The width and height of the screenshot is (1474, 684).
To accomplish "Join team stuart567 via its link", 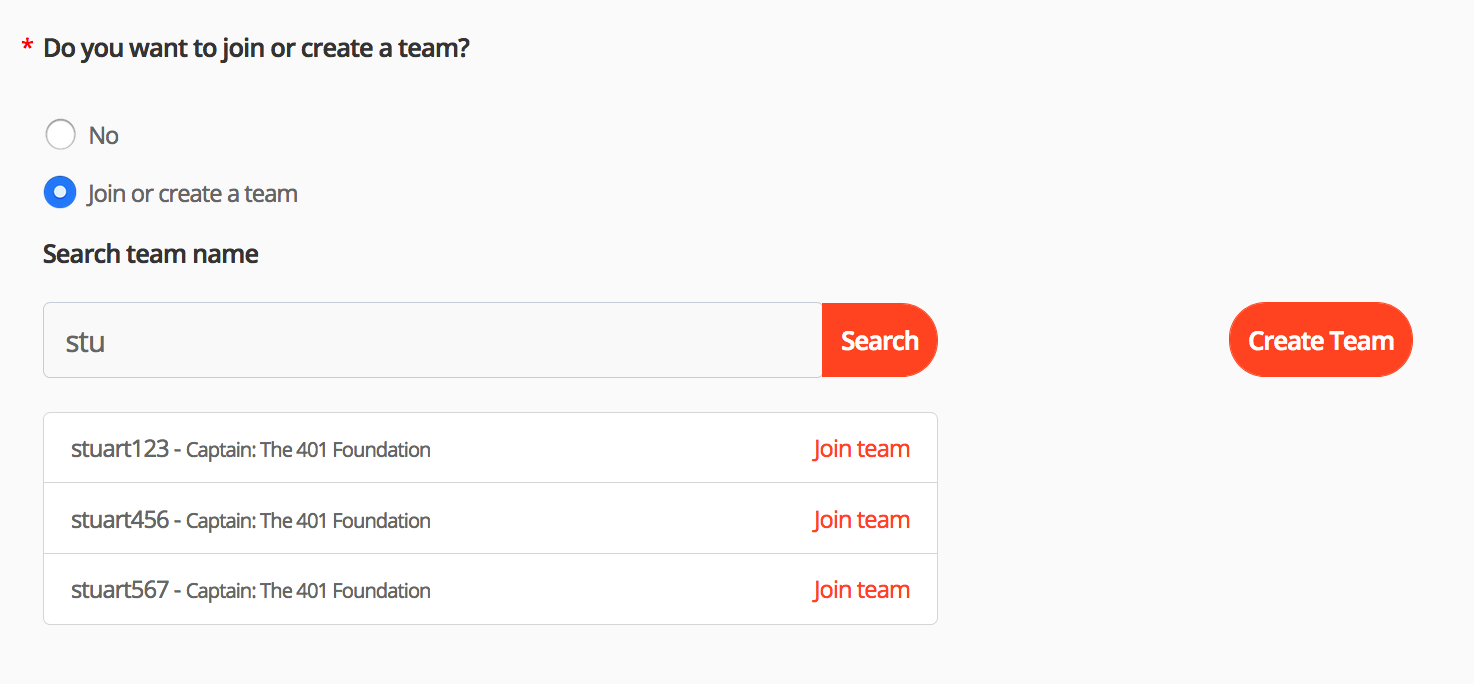I will 861,590.
